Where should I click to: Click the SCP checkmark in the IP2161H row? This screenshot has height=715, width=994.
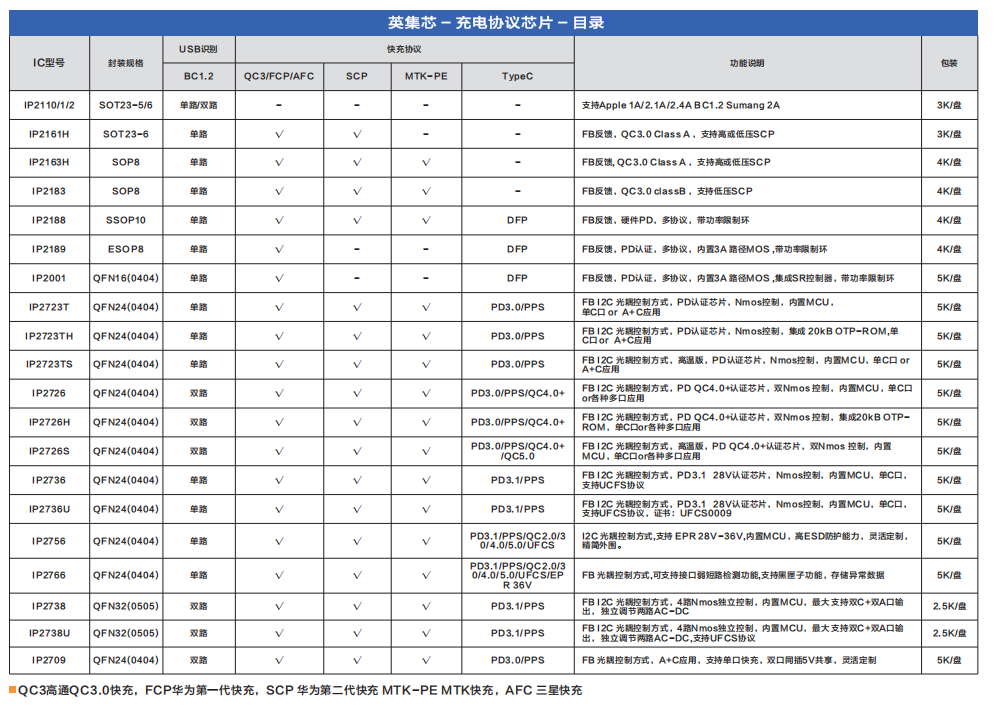(357, 134)
